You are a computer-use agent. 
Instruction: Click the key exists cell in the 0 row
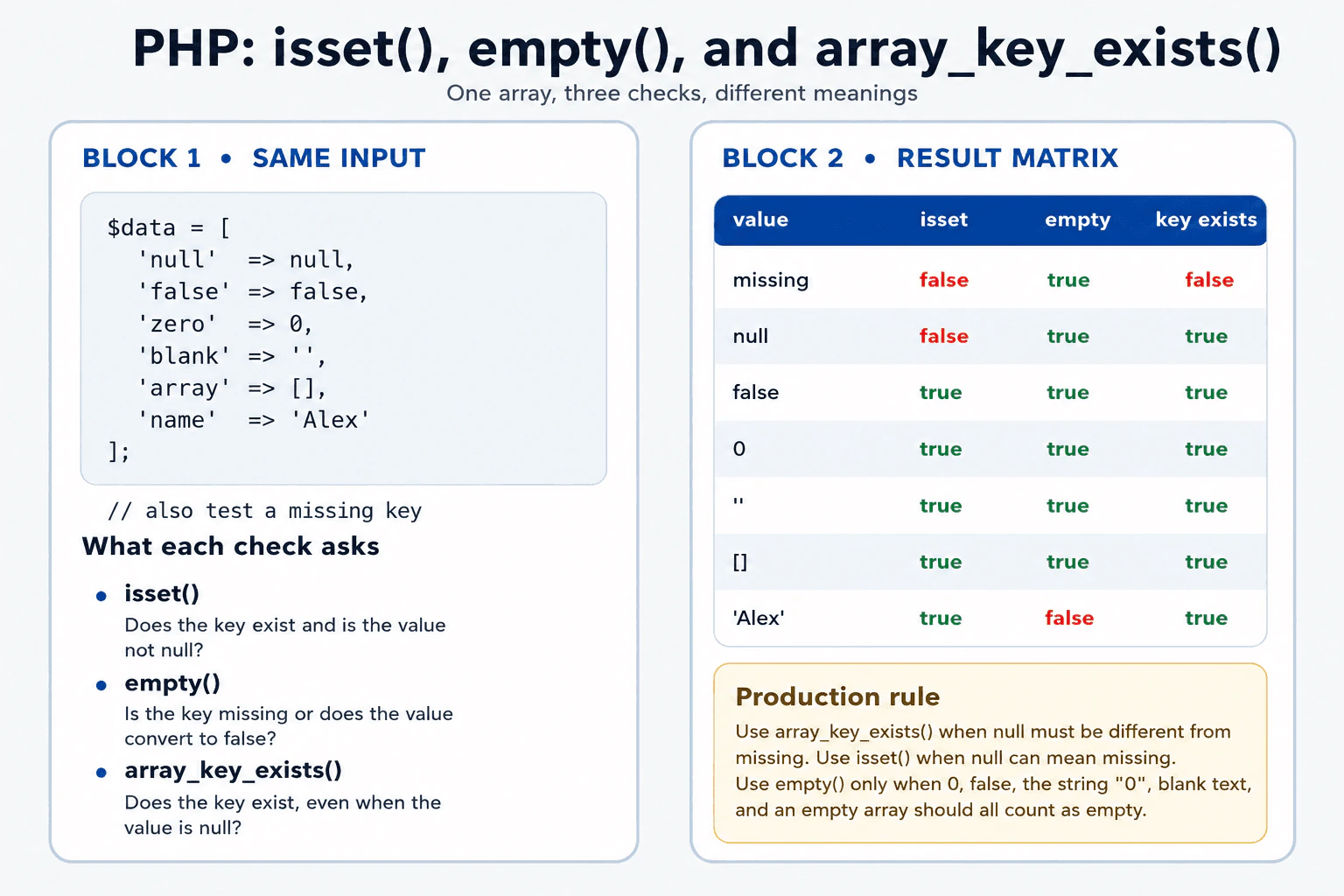pos(1207,449)
